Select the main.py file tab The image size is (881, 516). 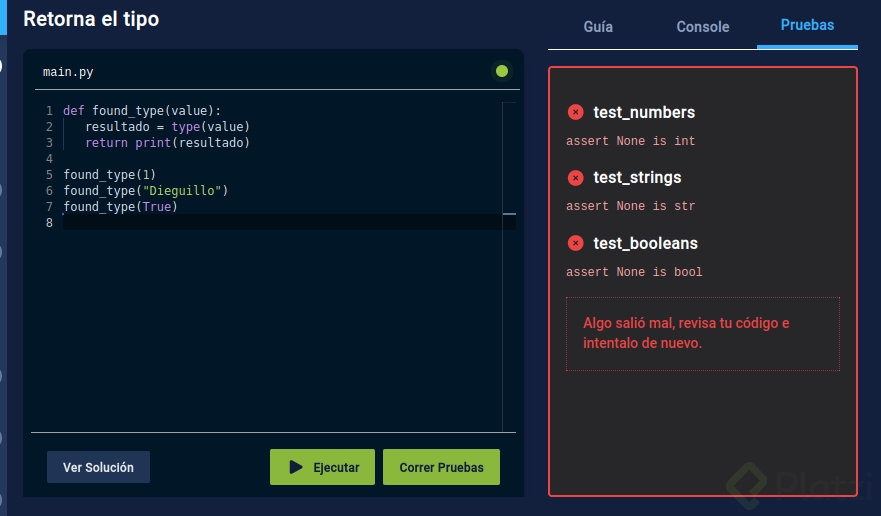click(68, 72)
